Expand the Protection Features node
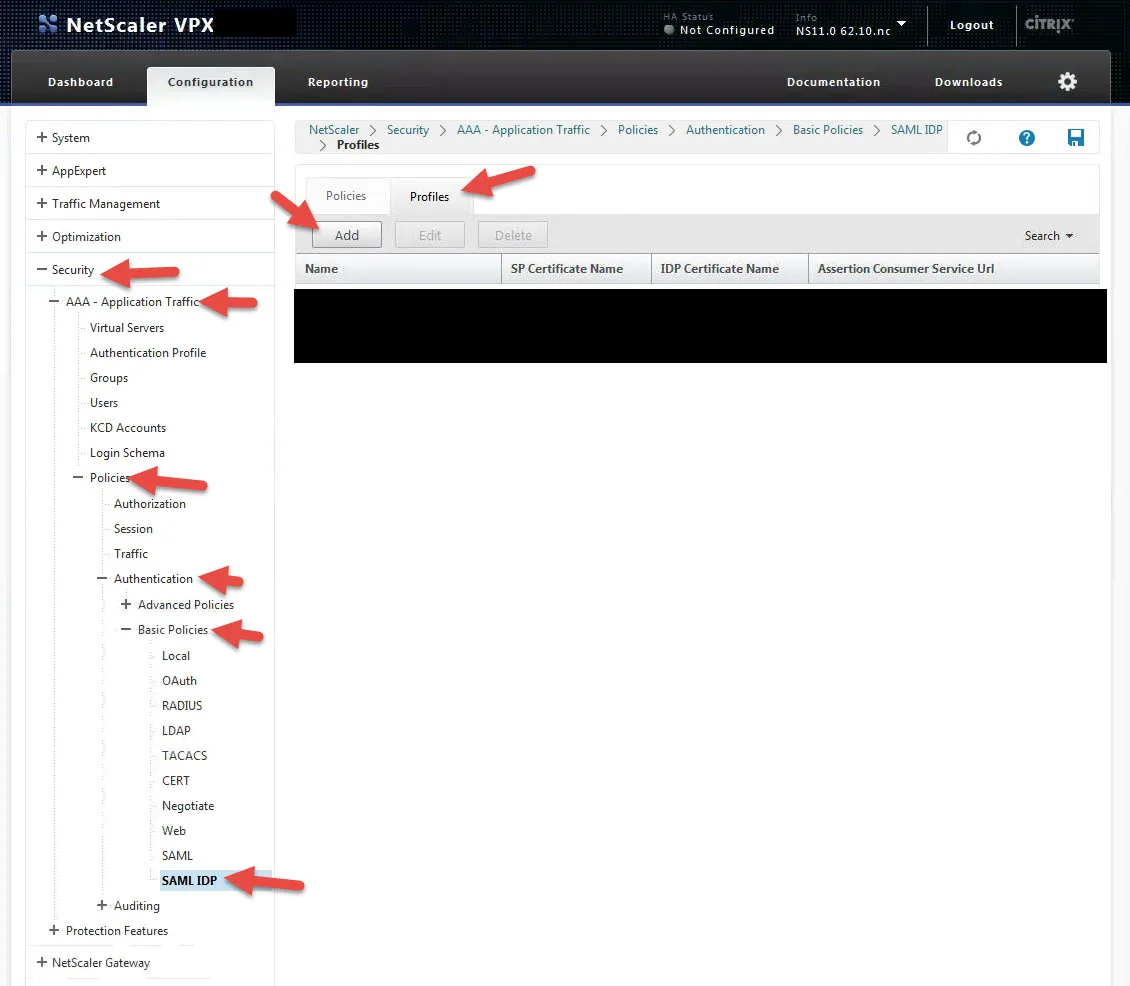This screenshot has height=986, width=1130. [x=54, y=931]
